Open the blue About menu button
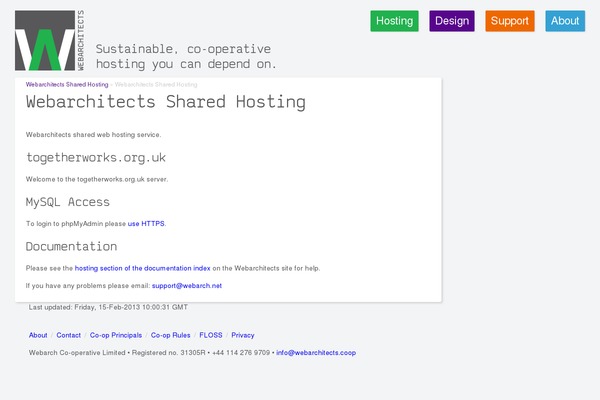Image resolution: width=600 pixels, height=400 pixels. point(565,21)
